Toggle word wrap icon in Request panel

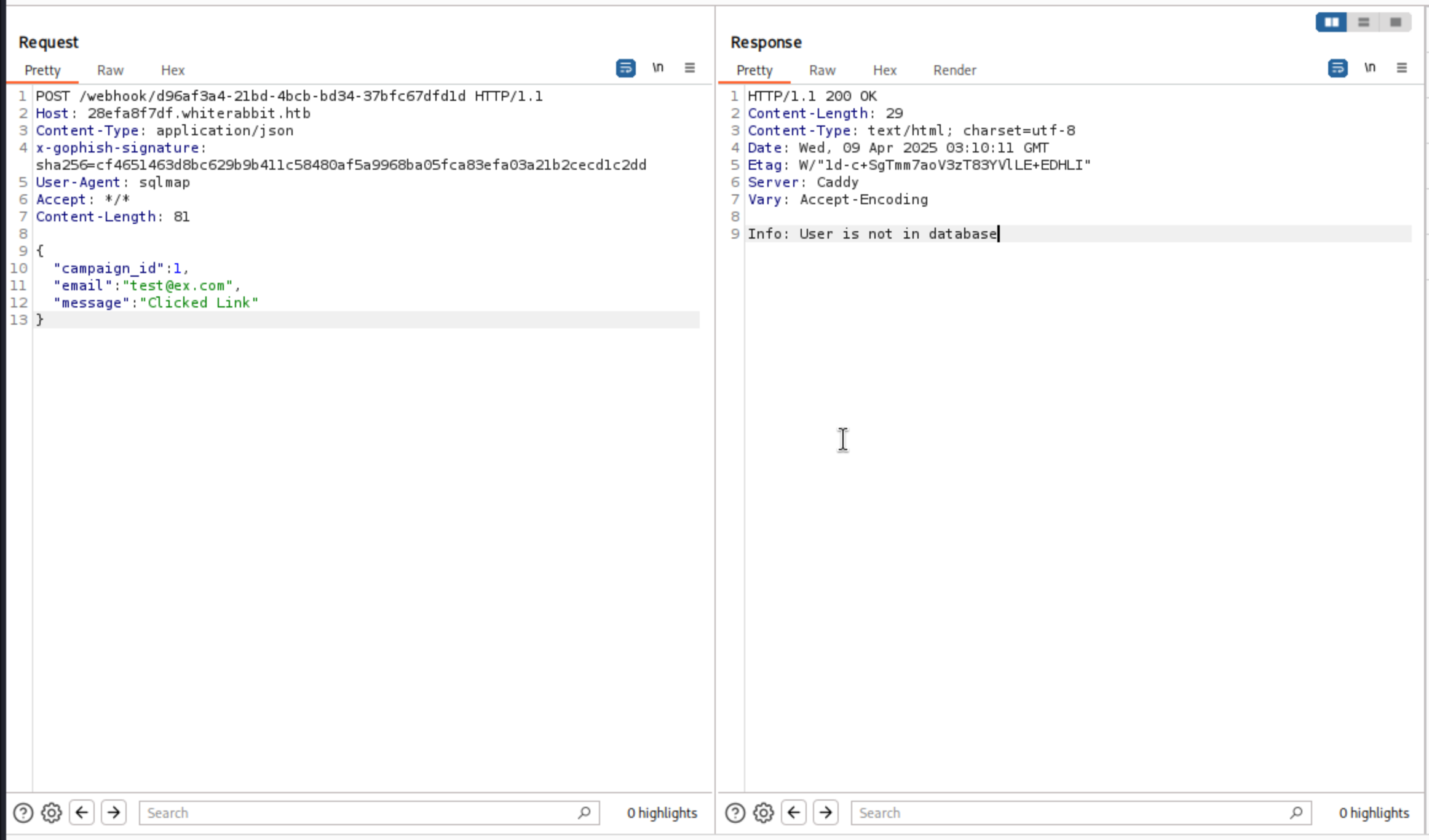click(625, 68)
